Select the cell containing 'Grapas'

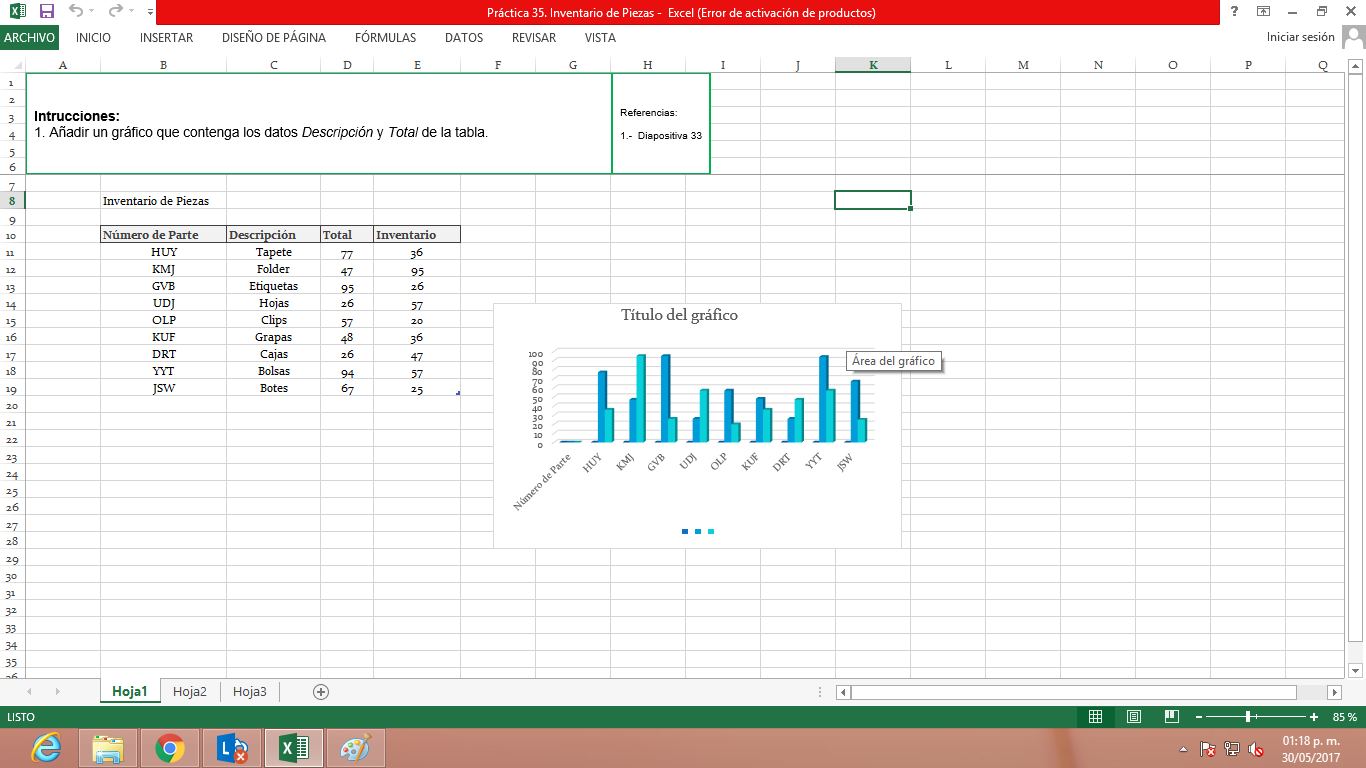[273, 337]
